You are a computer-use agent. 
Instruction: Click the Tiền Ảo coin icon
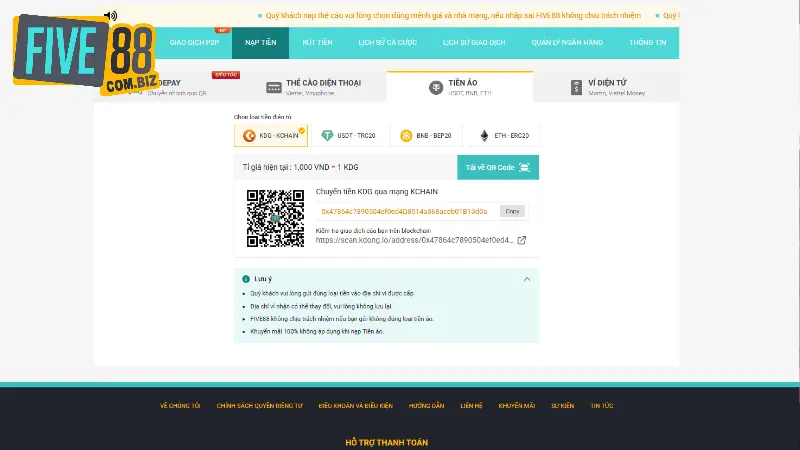(436, 88)
